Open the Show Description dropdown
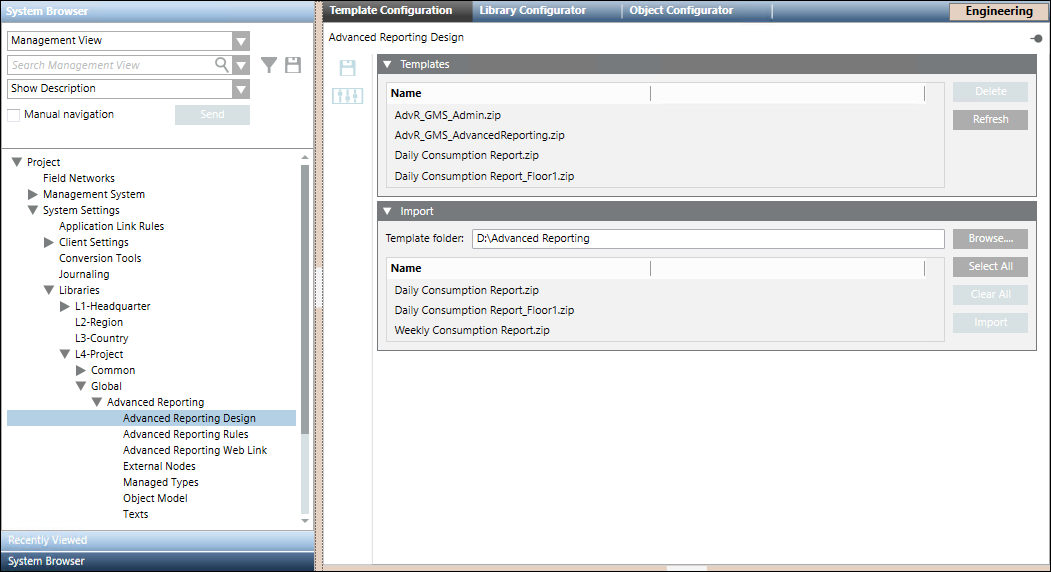The width and height of the screenshot is (1051, 572). (x=240, y=89)
